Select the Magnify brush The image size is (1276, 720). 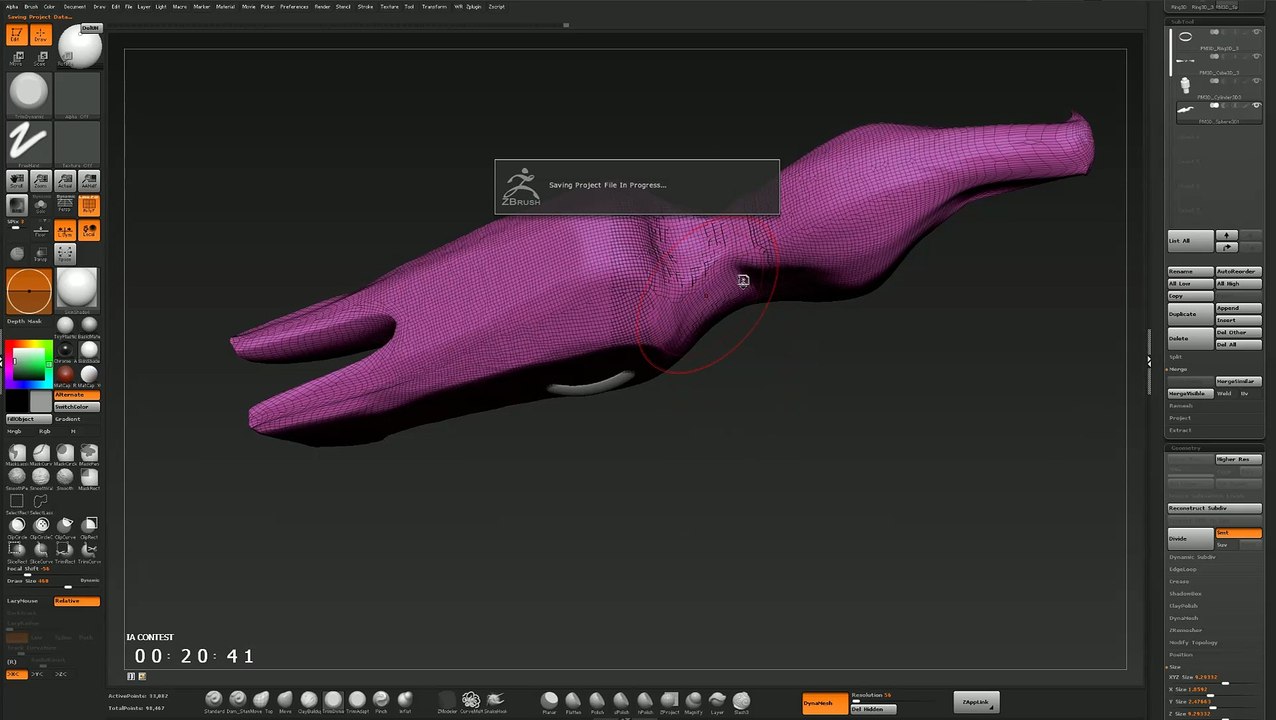[693, 700]
